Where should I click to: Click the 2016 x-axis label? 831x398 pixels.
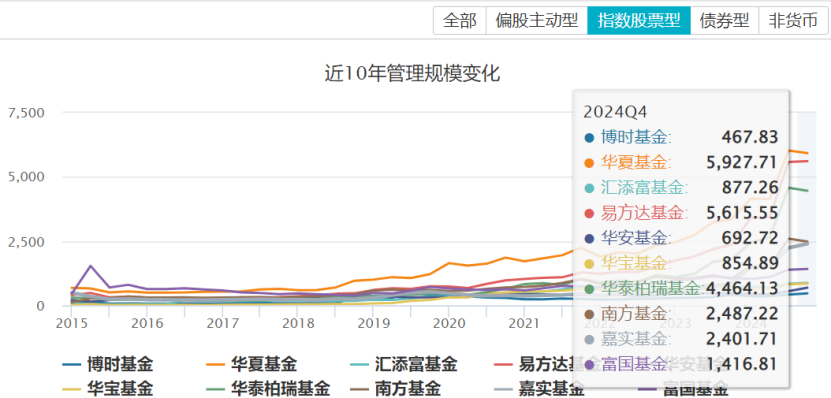pyautogui.click(x=146, y=323)
